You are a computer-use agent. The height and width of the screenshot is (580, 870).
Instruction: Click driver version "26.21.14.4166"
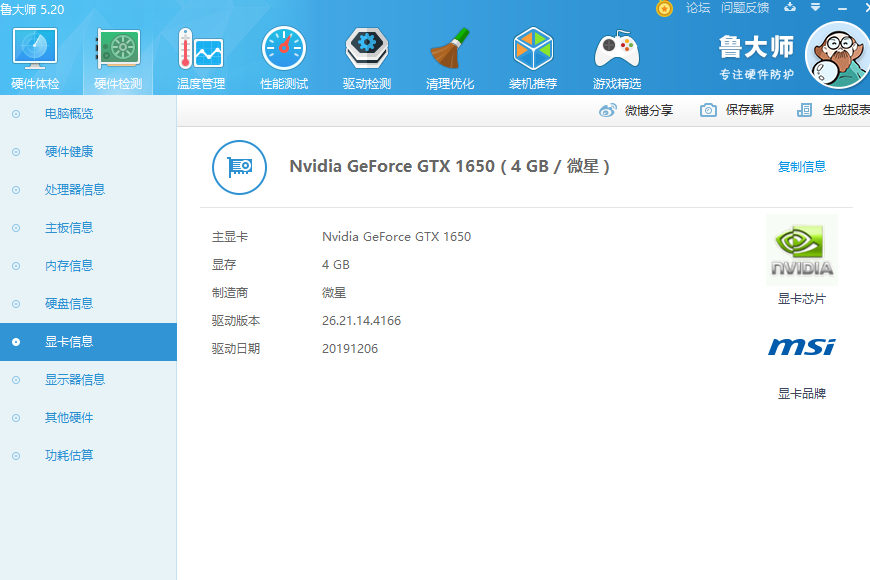tap(361, 321)
